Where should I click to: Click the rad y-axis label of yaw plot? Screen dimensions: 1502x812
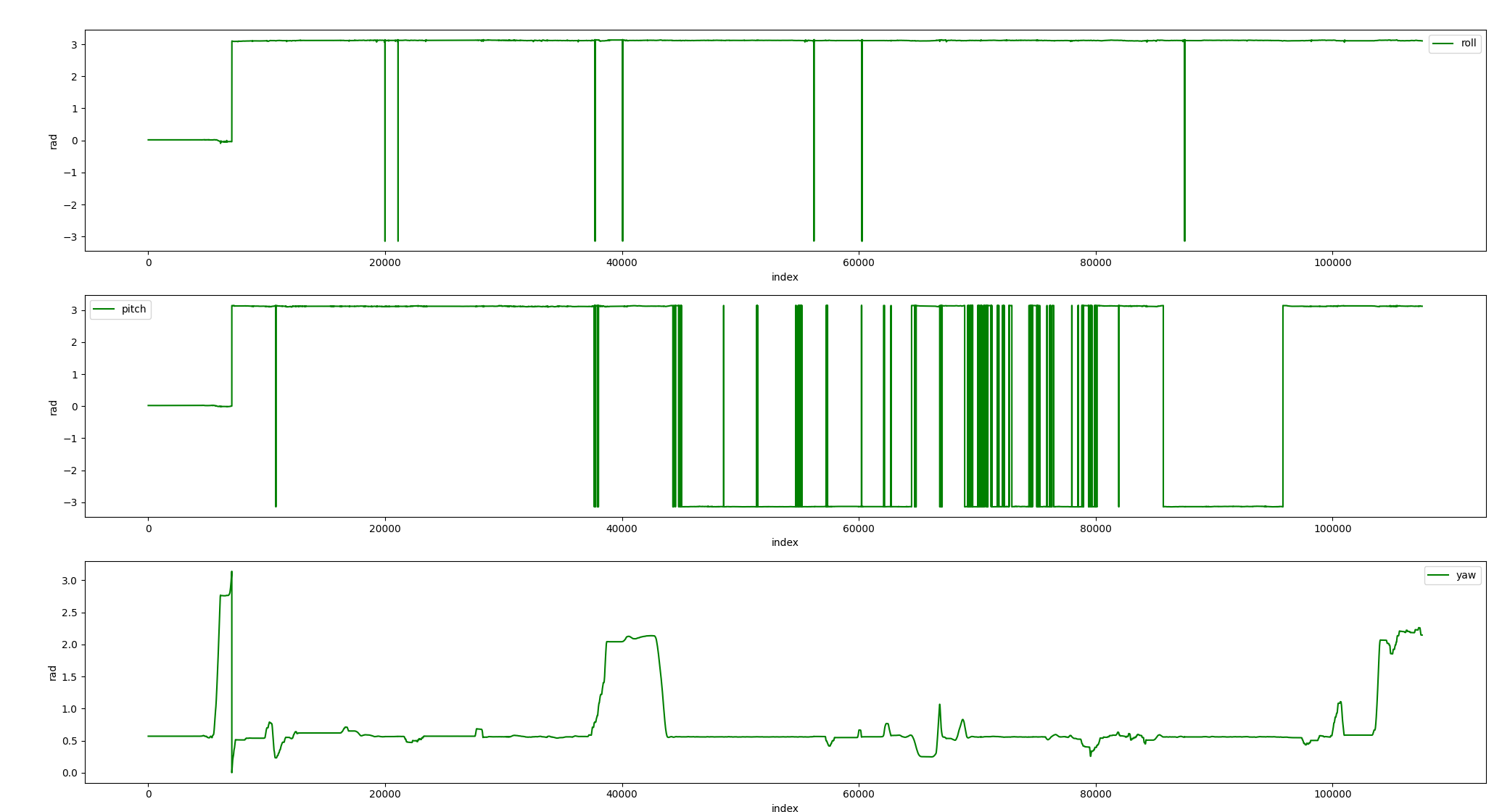click(x=54, y=673)
